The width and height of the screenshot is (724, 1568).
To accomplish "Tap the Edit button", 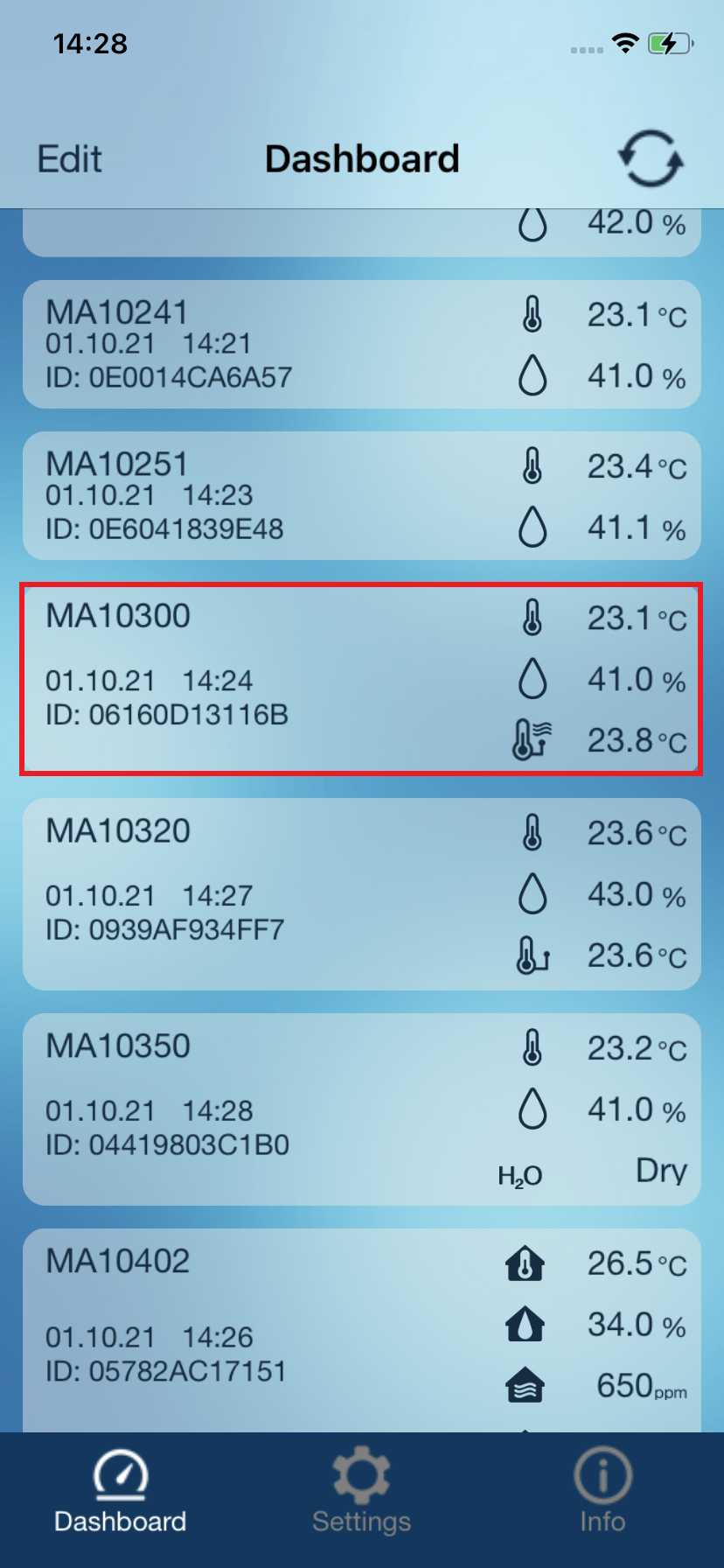I will coord(70,159).
